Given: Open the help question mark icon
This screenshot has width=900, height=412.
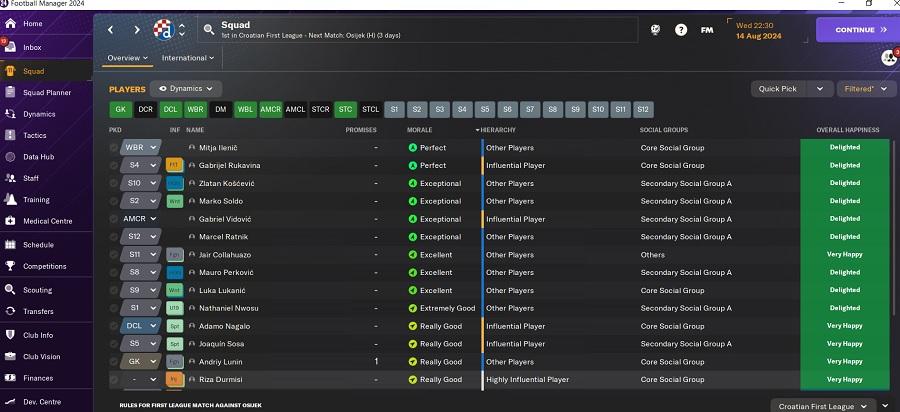Looking at the screenshot, I should 680,30.
